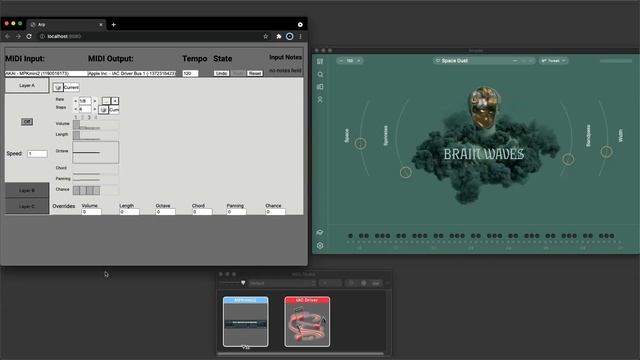The height and width of the screenshot is (360, 640).
Task: Open the Brainwaves user account icon
Action: click(320, 100)
